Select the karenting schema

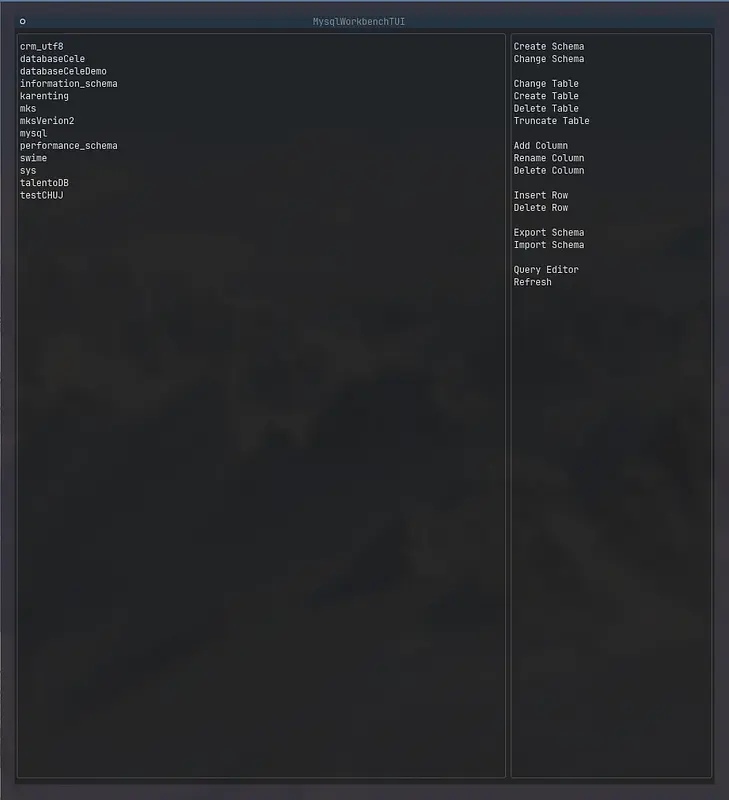point(44,96)
